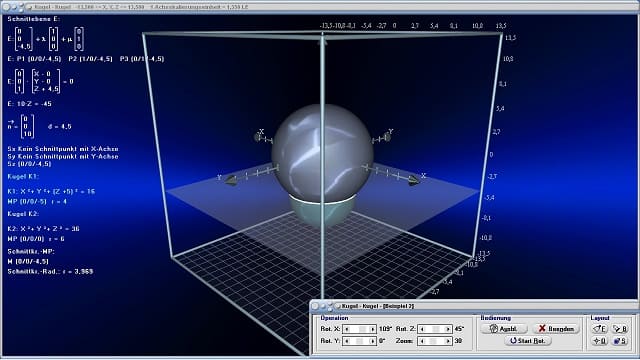
Task: Increase Zoom with right arrow
Action: pyautogui.click(x=448, y=341)
